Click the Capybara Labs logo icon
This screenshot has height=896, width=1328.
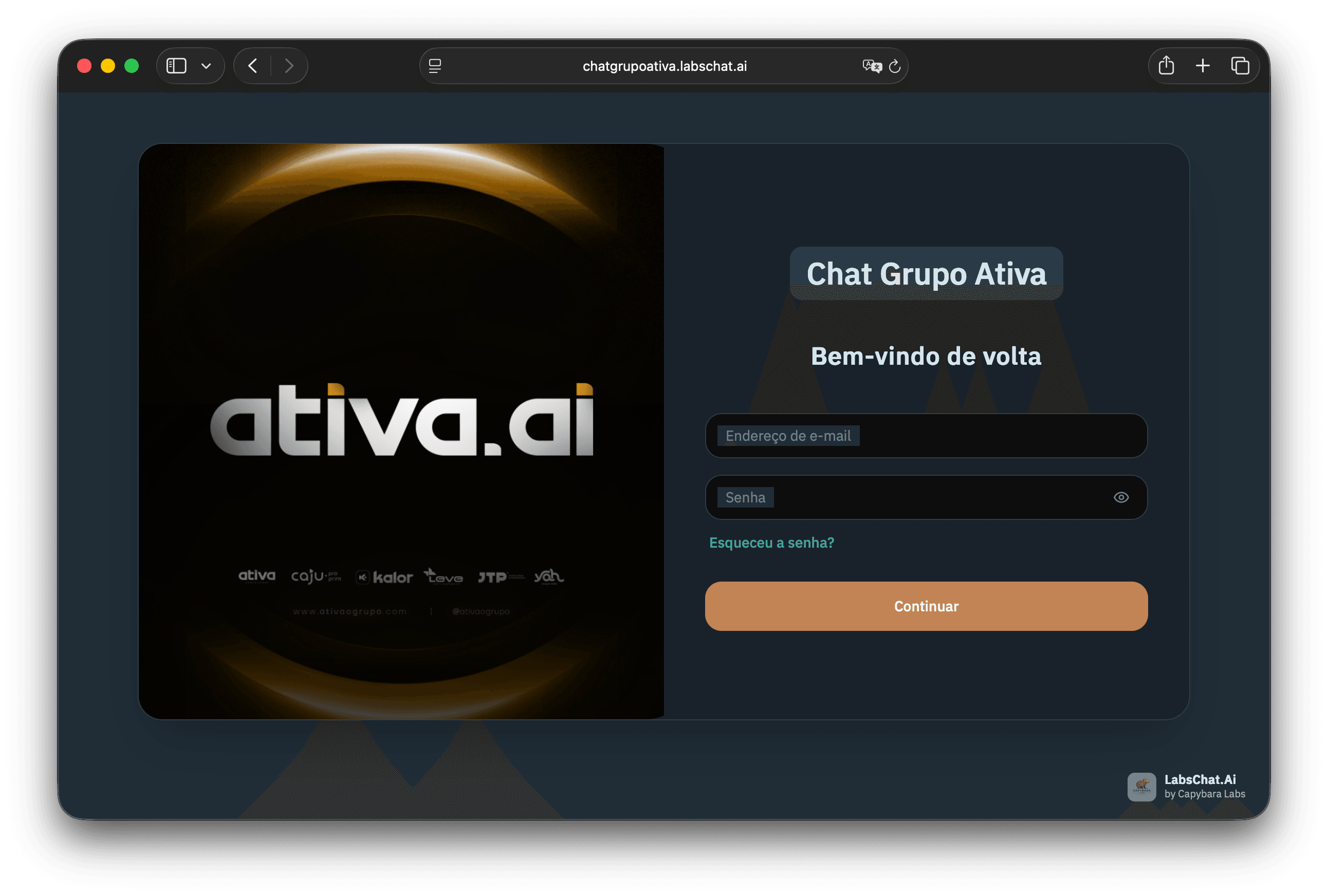point(1141,787)
